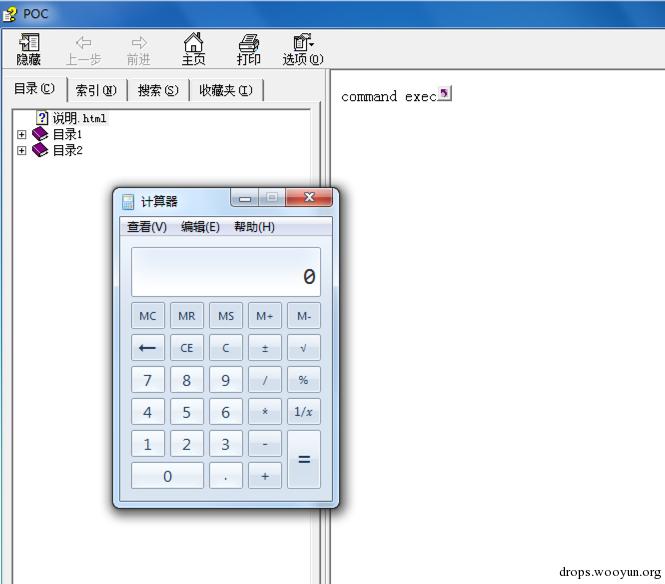Screen dimensions: 665x584
Task: Click digit 8 on the Calculator
Action: coord(187,380)
